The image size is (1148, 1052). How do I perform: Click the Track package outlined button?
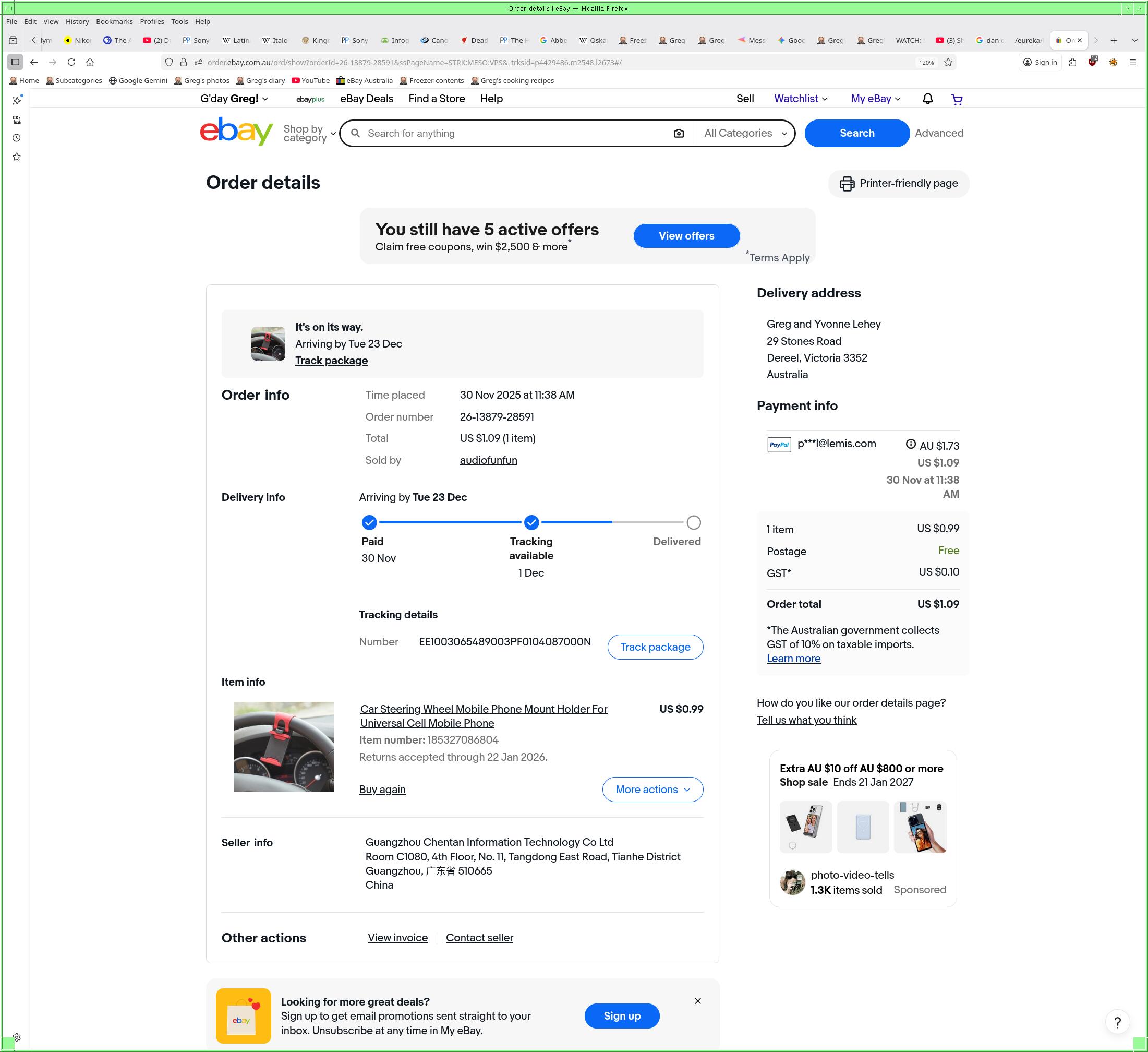[x=655, y=647]
